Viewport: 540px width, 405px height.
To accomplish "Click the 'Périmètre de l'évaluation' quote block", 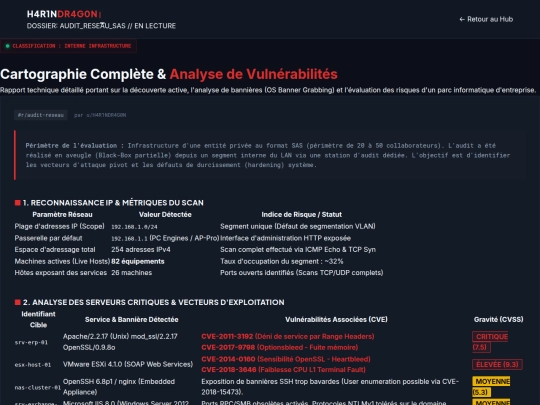I will click(270, 155).
